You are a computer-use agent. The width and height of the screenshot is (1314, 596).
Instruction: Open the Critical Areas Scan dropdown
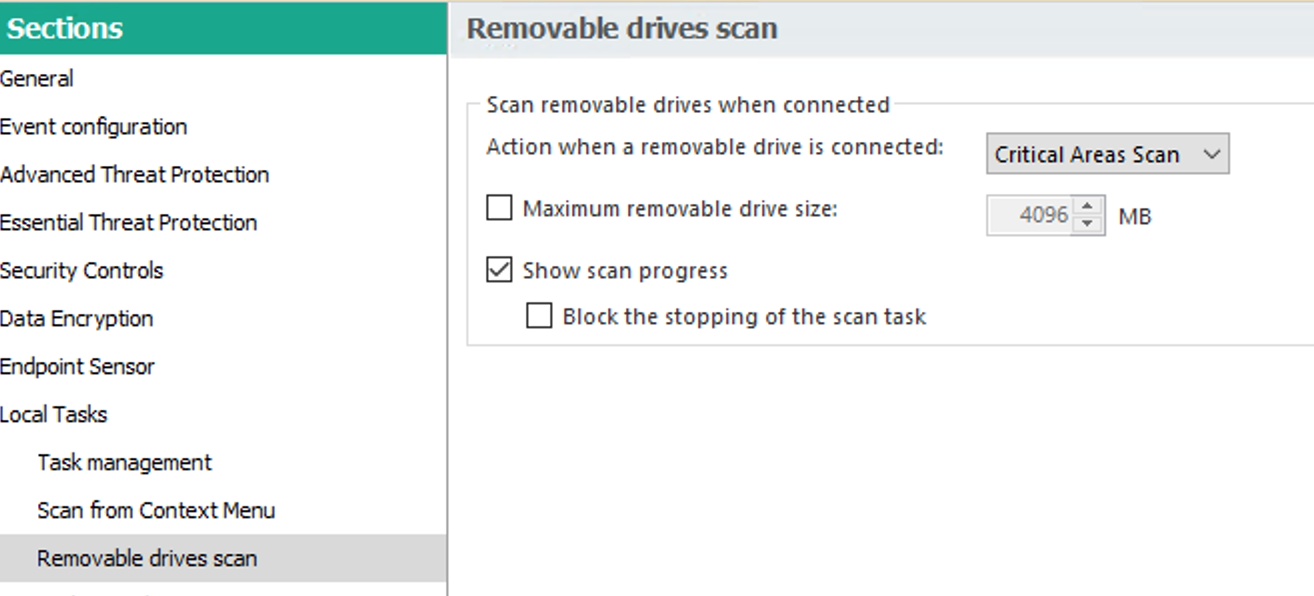tap(1087, 155)
